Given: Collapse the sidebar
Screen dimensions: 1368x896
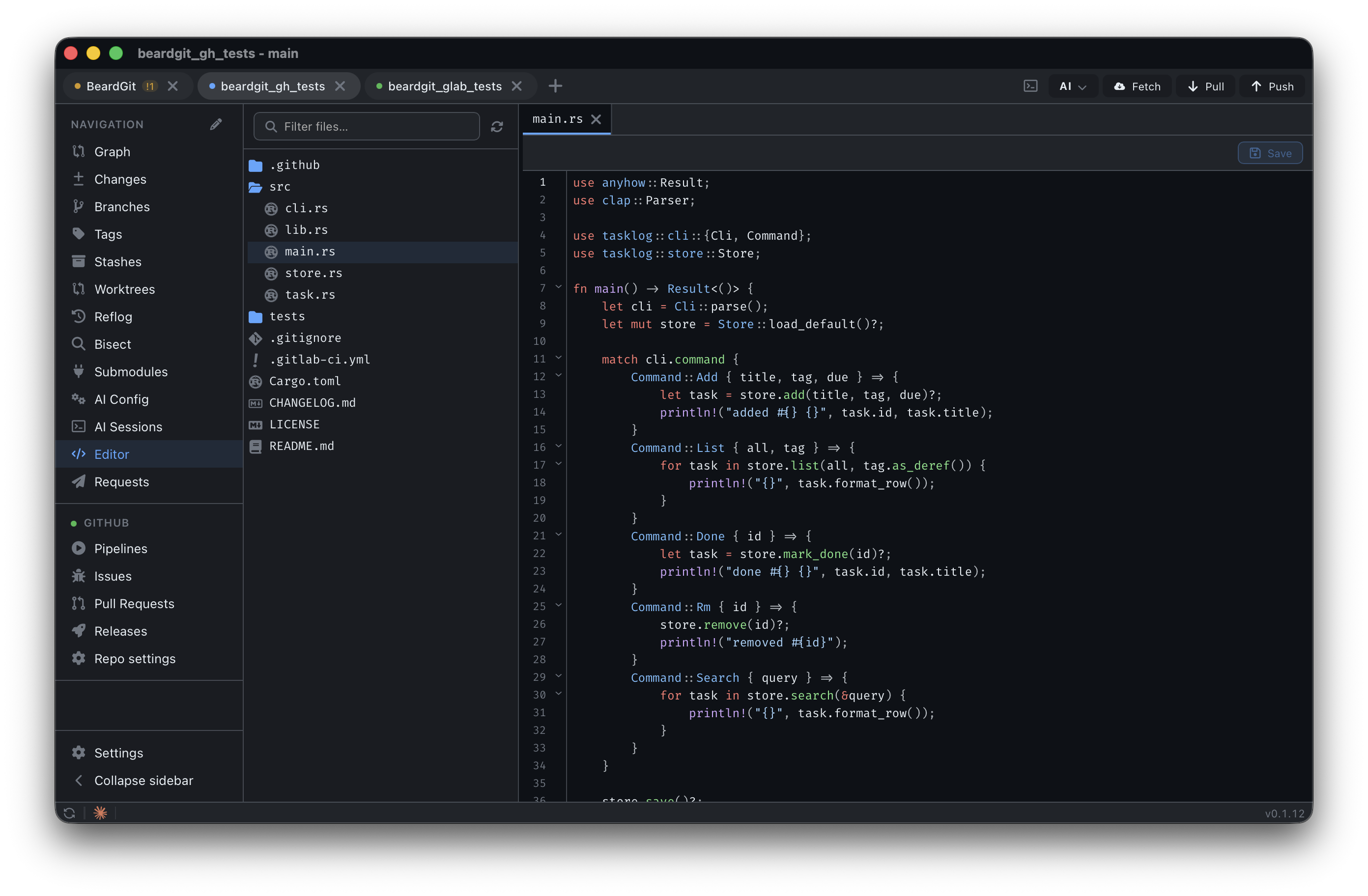Looking at the screenshot, I should click(x=148, y=781).
